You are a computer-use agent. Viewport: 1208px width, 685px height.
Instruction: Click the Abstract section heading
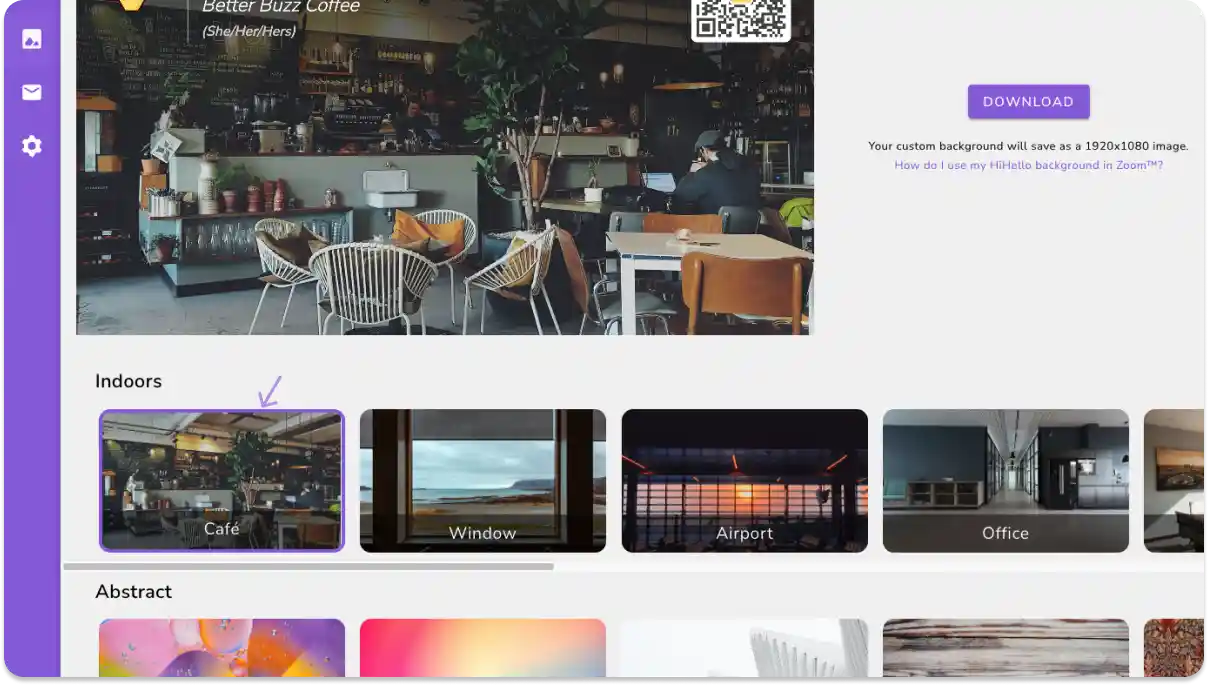click(134, 591)
